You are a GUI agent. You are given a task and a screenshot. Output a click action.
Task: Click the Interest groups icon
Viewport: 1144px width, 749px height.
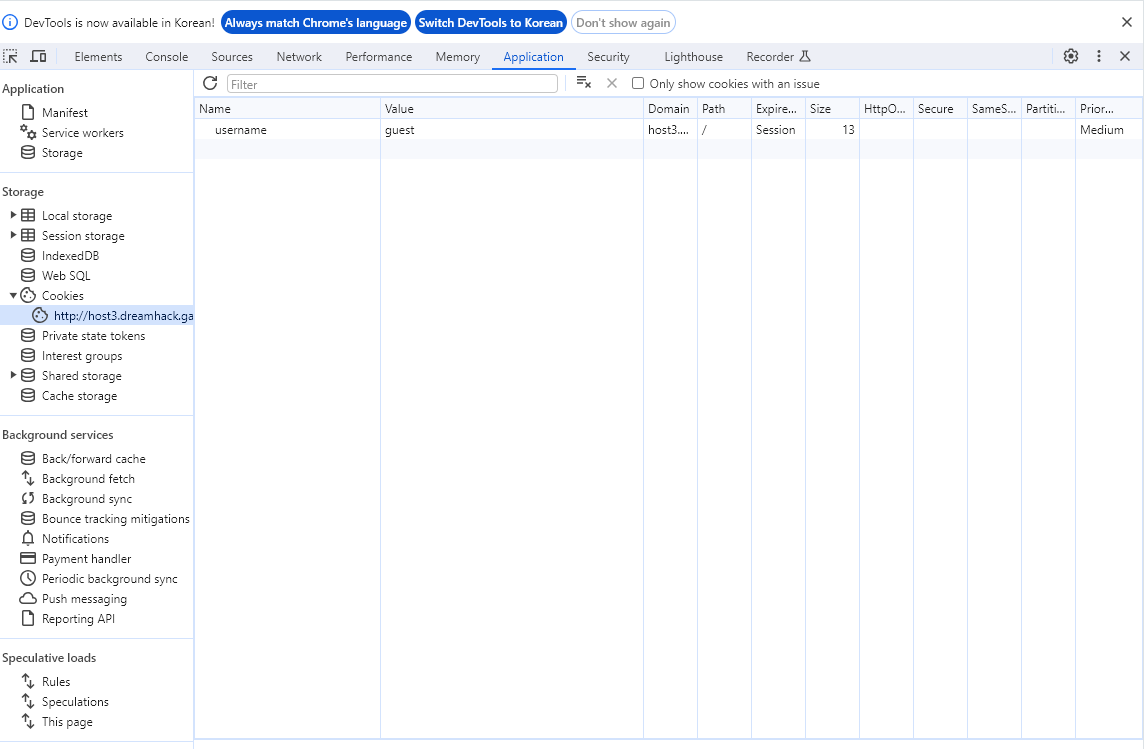coord(28,355)
